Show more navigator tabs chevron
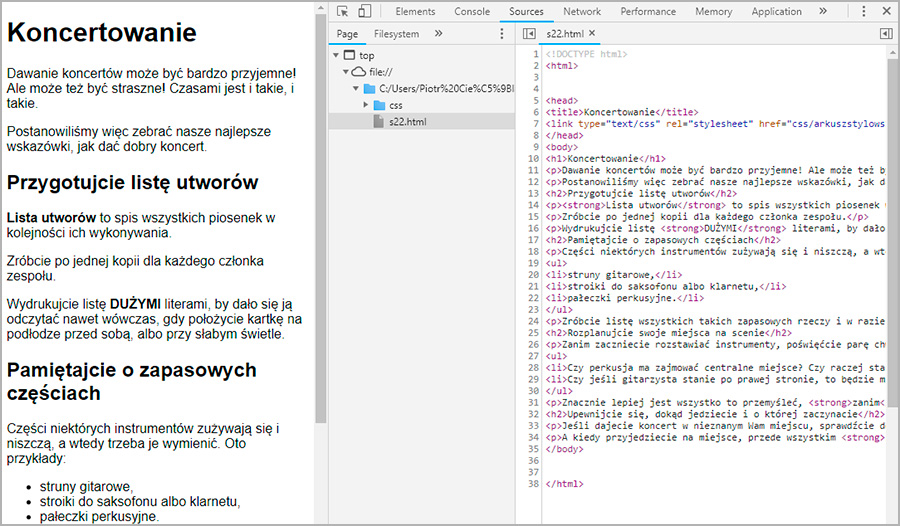Viewport: 900px width, 526px height. (439, 33)
